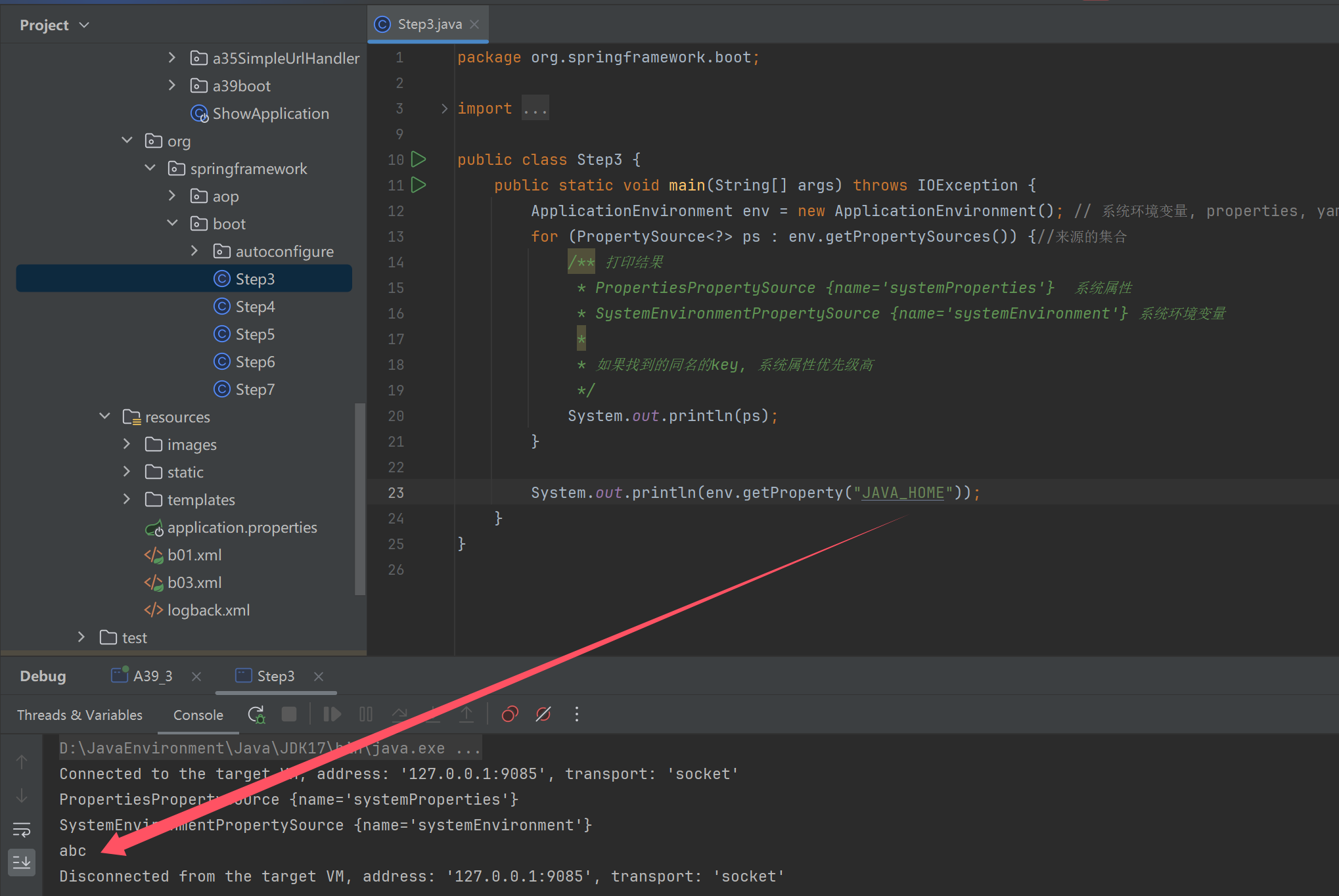This screenshot has height=896, width=1339.
Task: Collapse the springframework package
Action: click(x=150, y=168)
